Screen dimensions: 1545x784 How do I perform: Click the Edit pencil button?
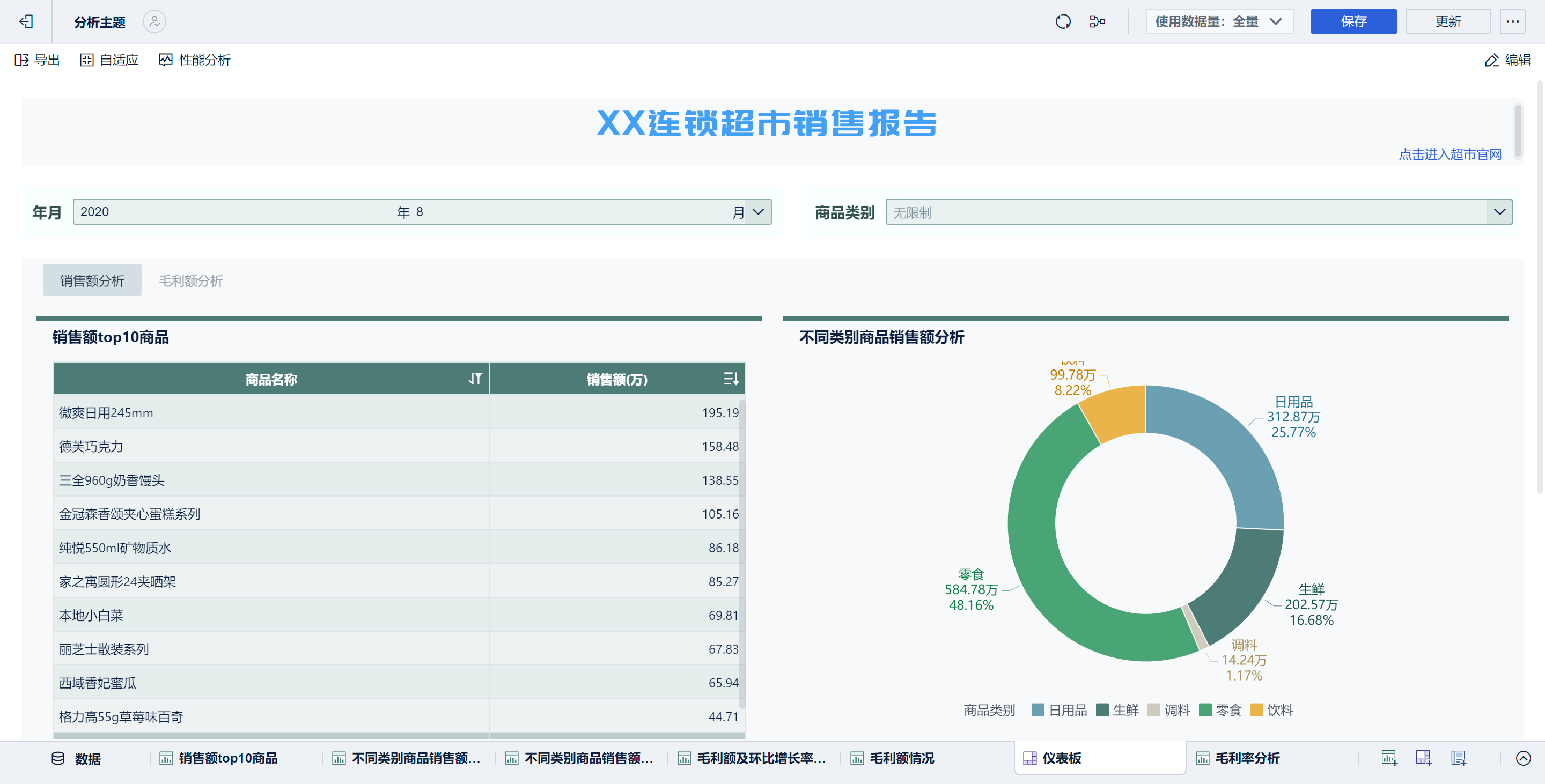pyautogui.click(x=1507, y=60)
